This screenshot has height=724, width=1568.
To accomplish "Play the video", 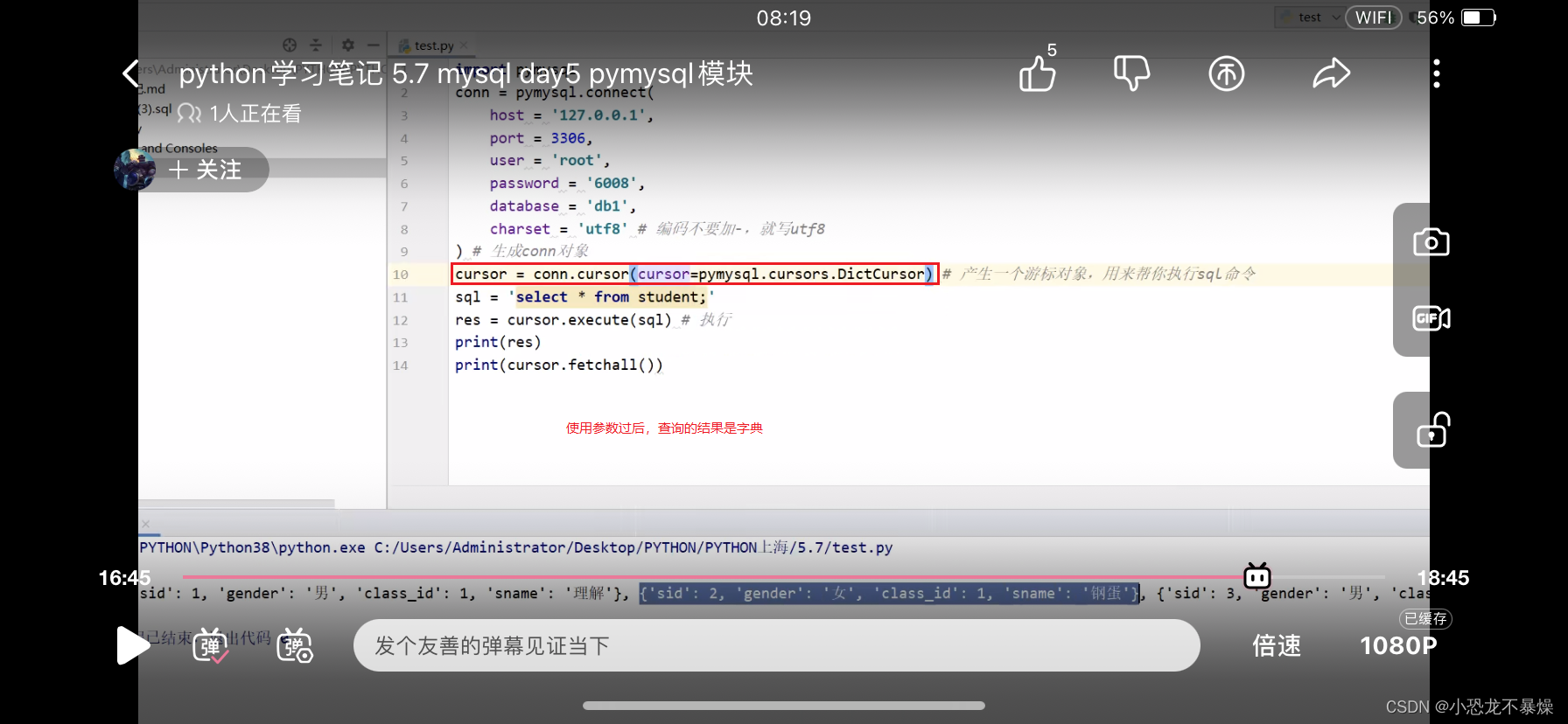I will (133, 645).
